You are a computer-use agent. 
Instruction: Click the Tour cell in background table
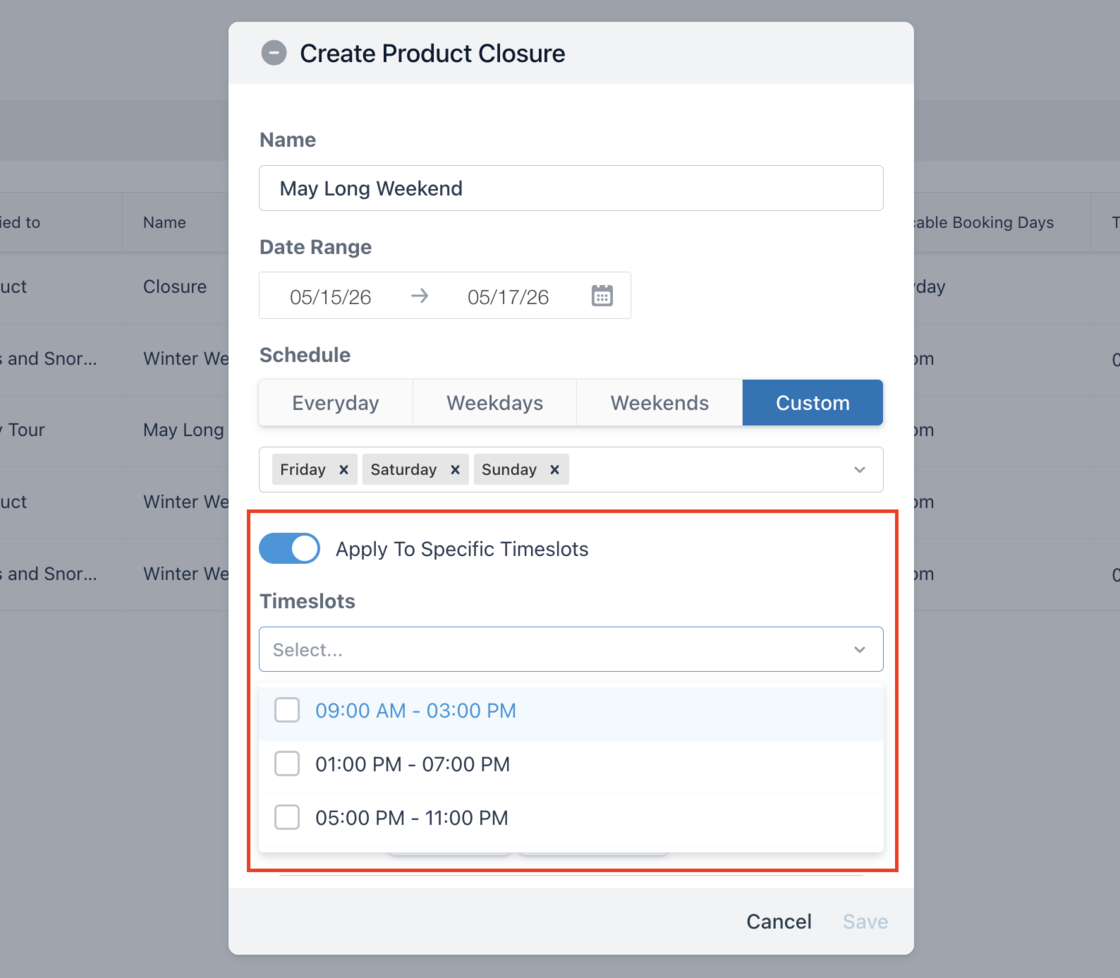click(24, 430)
